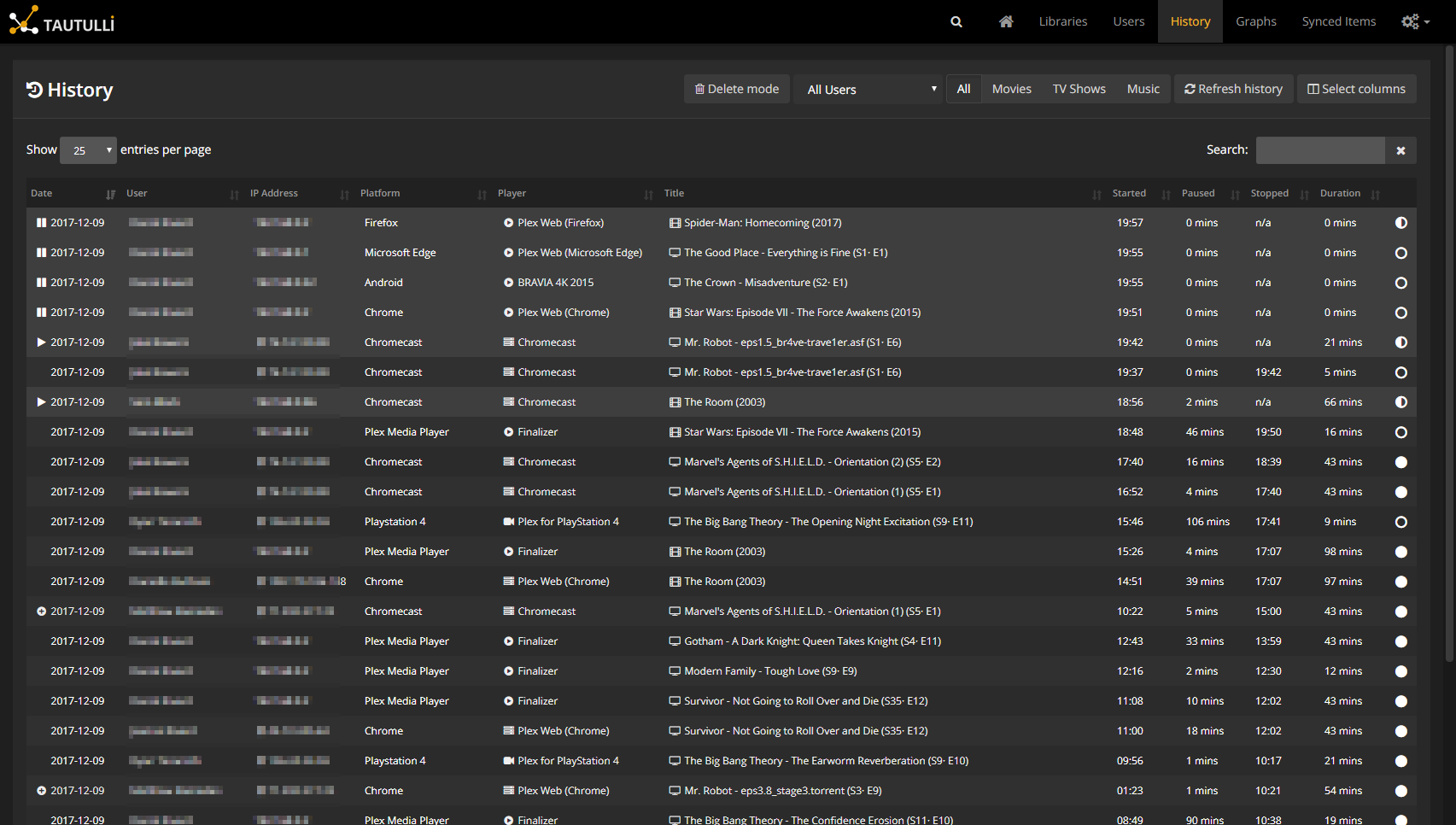Click the Tautulli logo

pos(60,20)
